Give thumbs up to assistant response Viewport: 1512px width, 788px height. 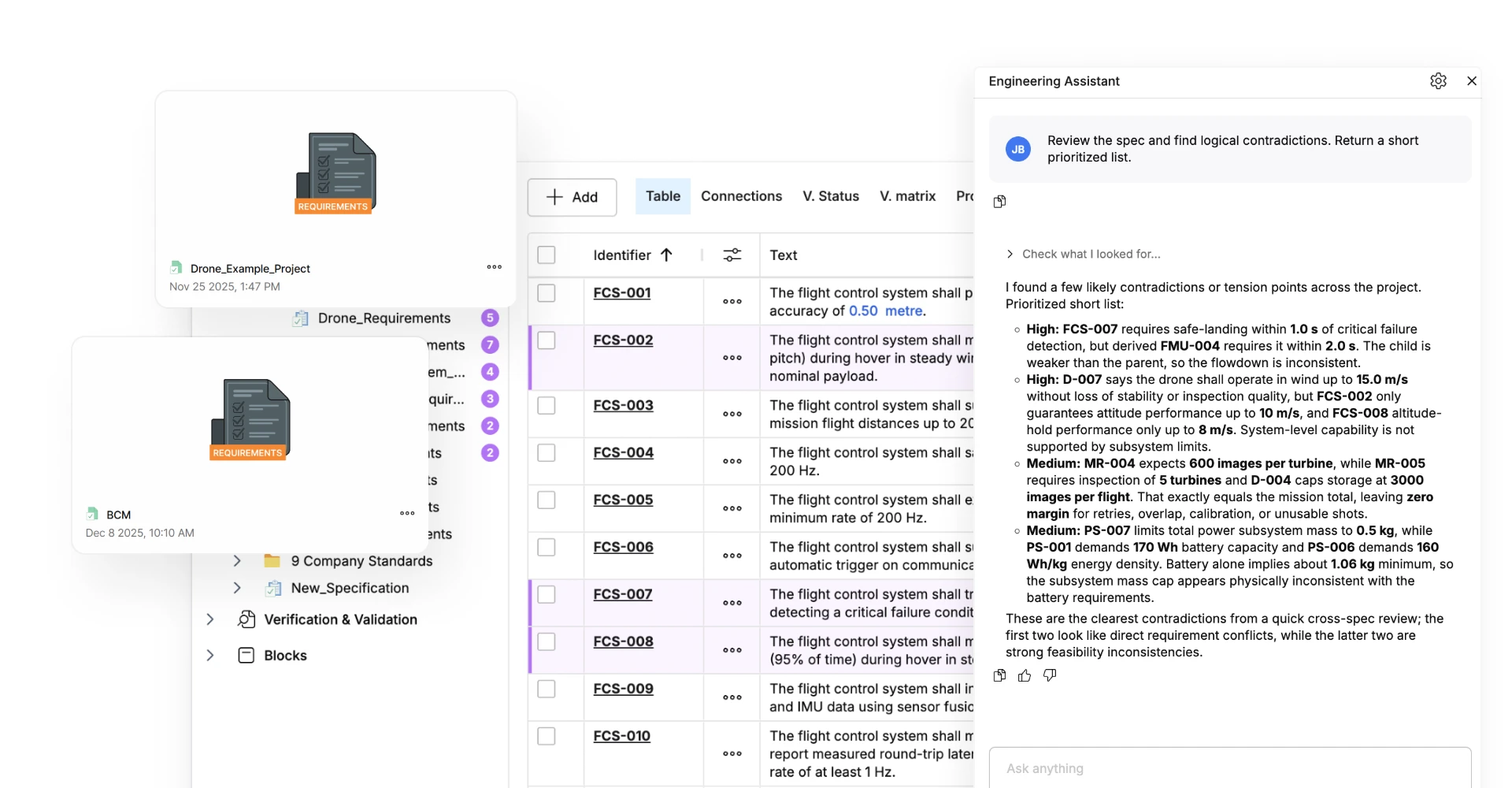[1025, 675]
